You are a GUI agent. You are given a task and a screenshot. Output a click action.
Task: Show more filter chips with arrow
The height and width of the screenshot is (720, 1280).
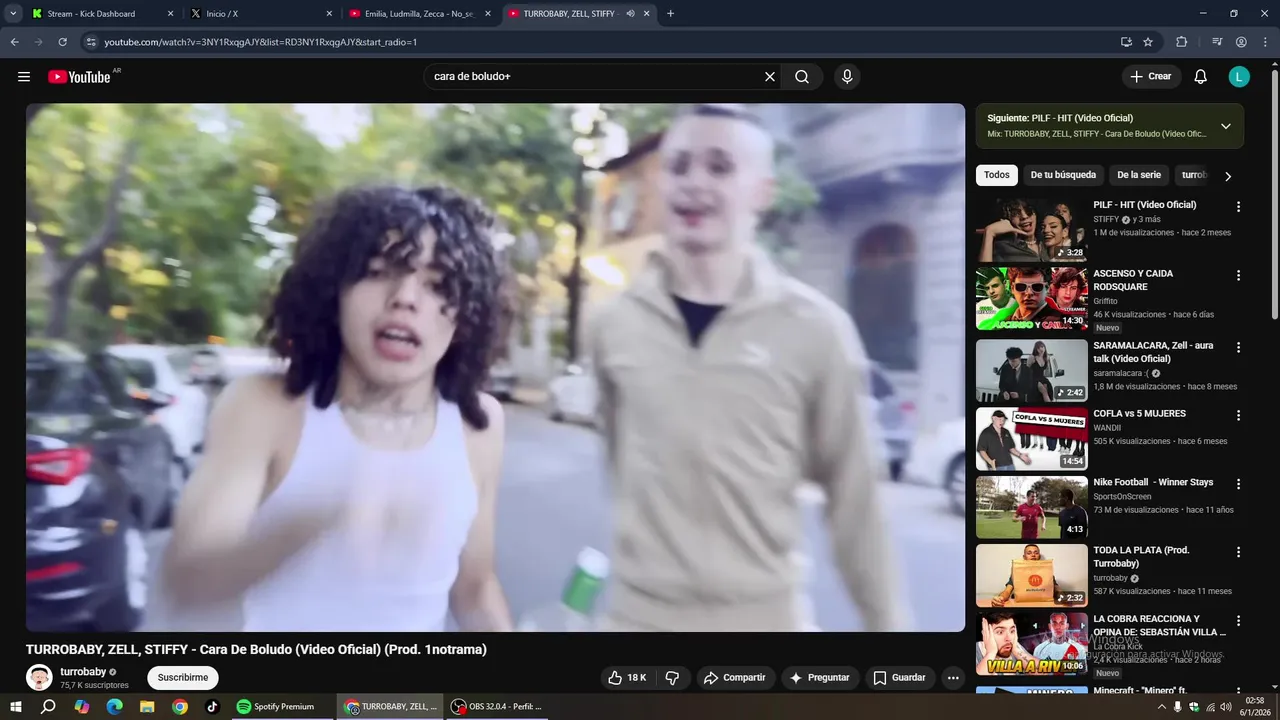(x=1228, y=176)
